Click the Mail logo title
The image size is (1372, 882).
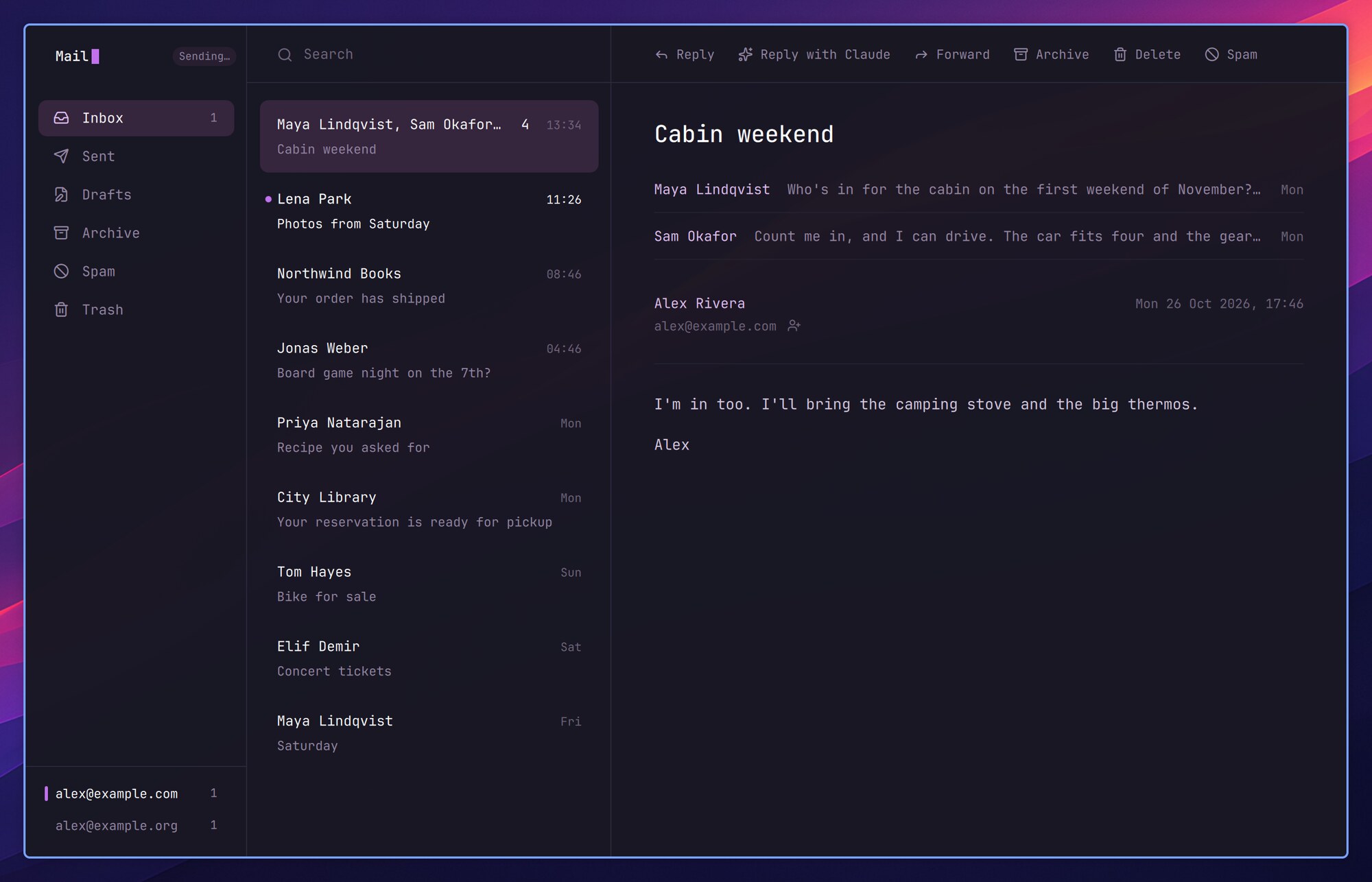(77, 56)
